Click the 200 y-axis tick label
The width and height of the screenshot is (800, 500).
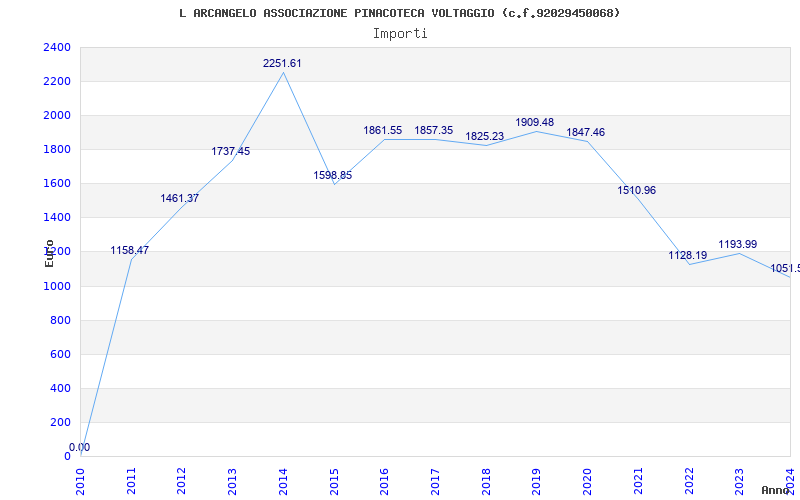pos(61,422)
